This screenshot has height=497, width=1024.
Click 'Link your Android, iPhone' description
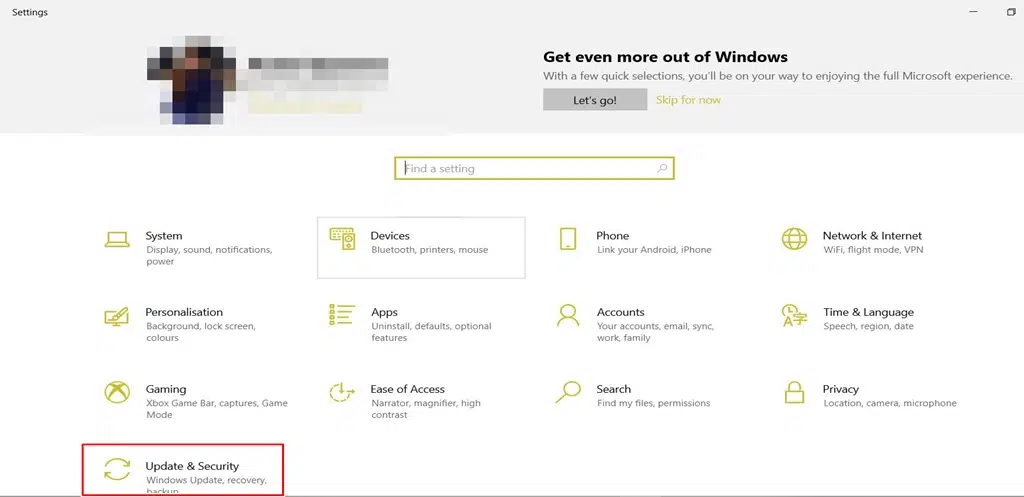tap(654, 250)
